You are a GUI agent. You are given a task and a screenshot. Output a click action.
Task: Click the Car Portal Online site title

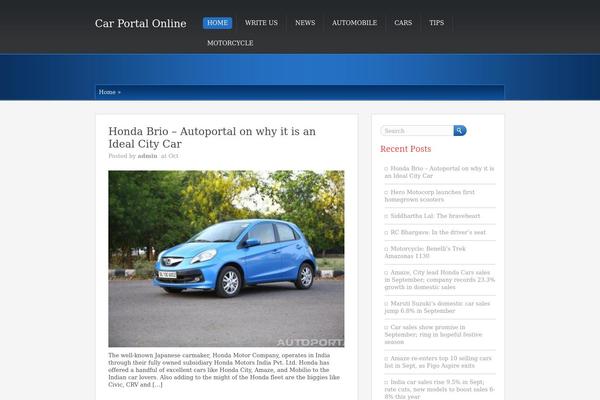pos(140,23)
